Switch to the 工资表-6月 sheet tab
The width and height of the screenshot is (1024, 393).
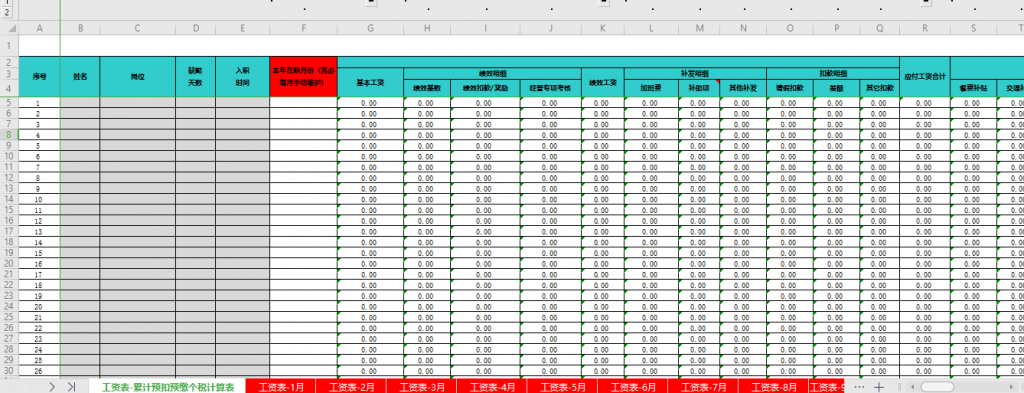click(632, 386)
